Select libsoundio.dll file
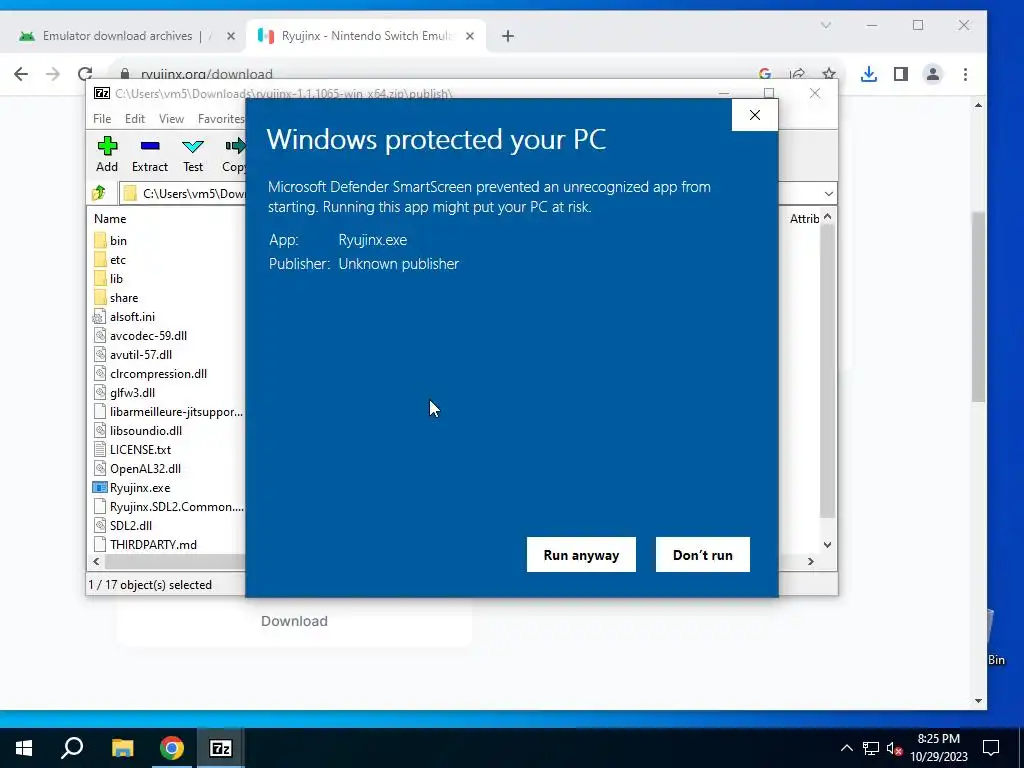Image resolution: width=1024 pixels, height=768 pixels. pyautogui.click(x=138, y=430)
